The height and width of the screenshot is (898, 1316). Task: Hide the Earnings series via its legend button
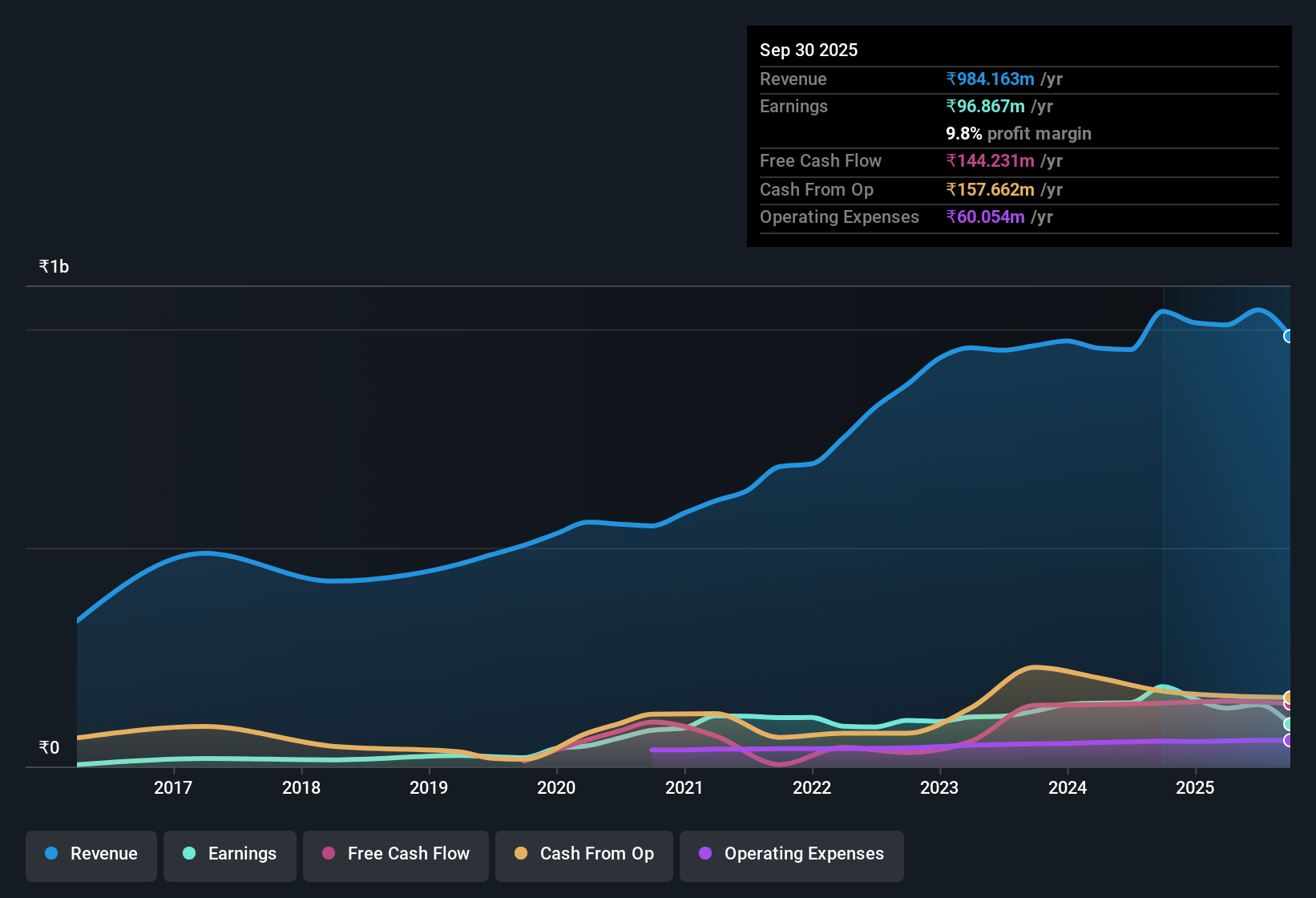pos(229,854)
